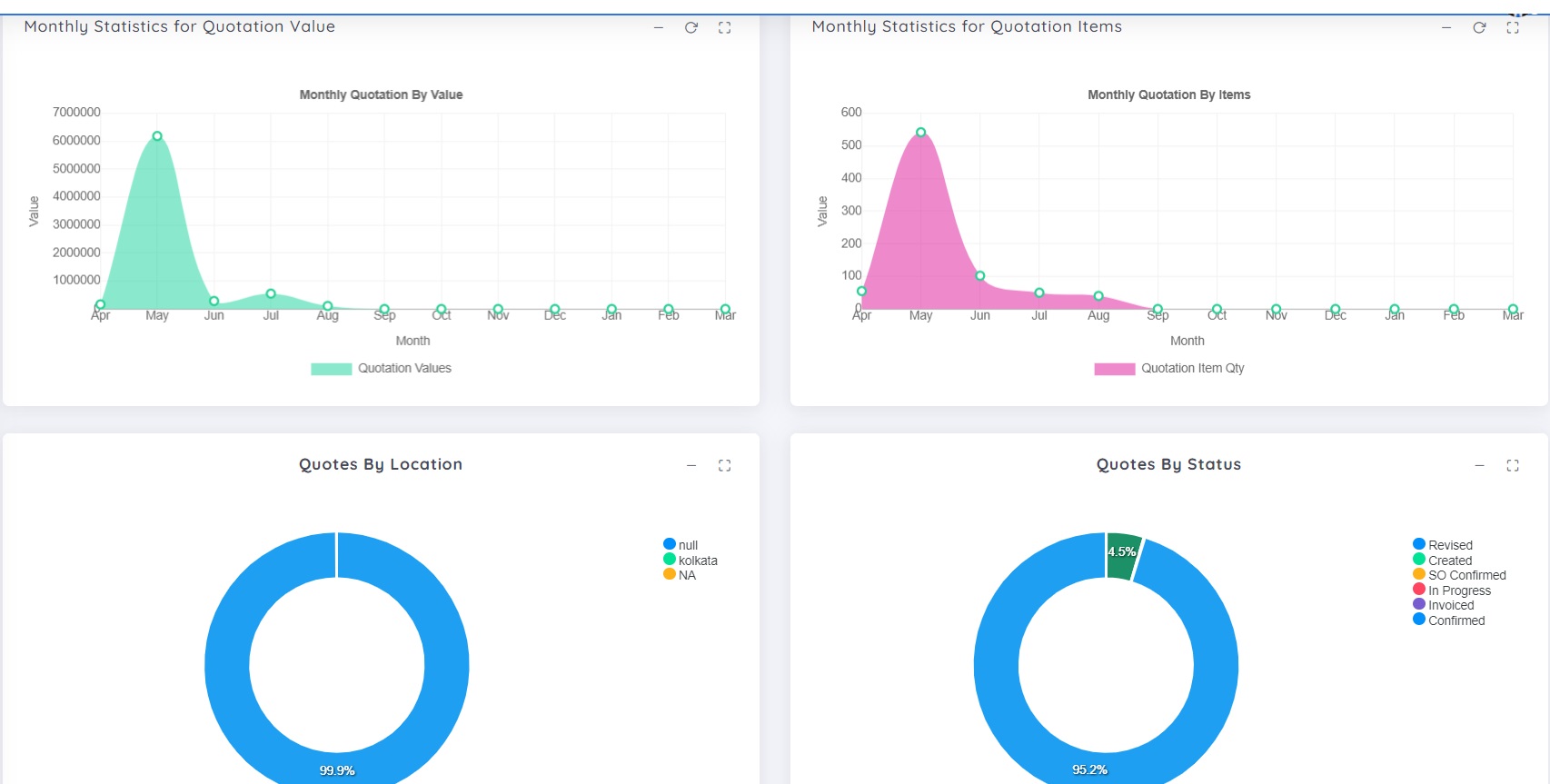This screenshot has height=784, width=1550.
Task: Open Quotes By Status in fullscreen
Action: coord(1513,465)
